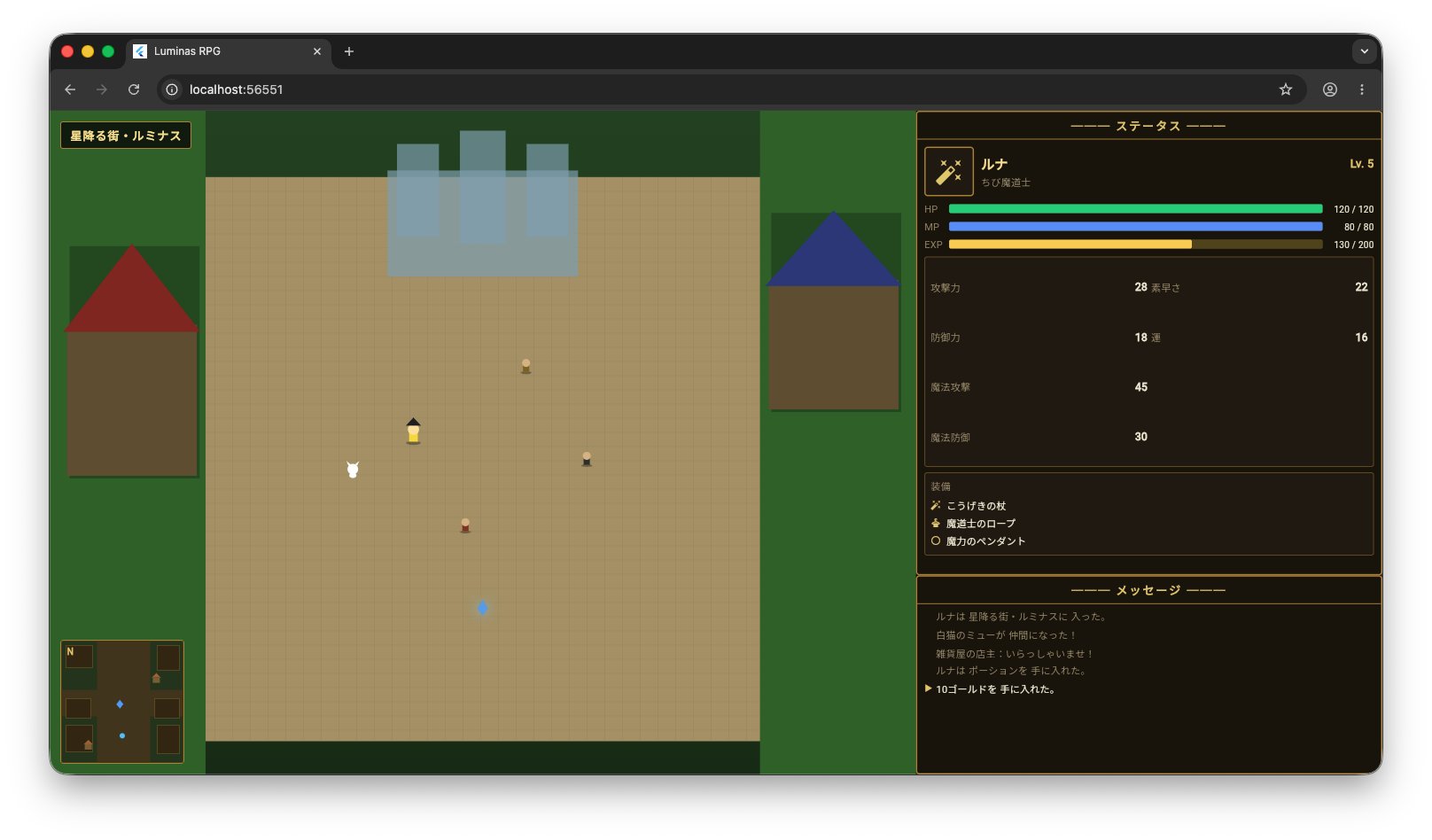1432x840 pixels.
Task: Click the site info icon in address bar
Action: (x=172, y=89)
